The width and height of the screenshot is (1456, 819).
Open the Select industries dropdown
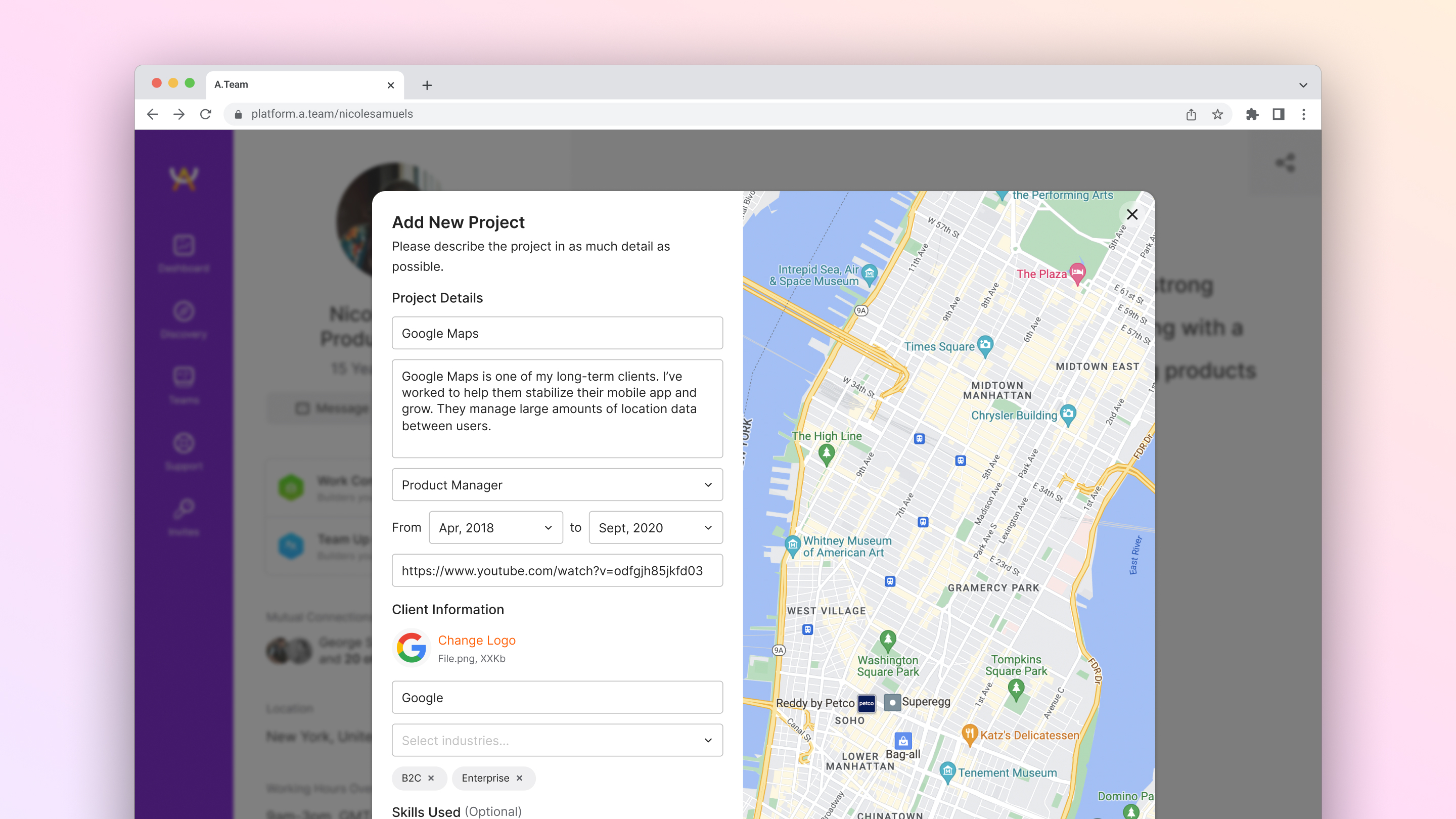[x=557, y=741]
